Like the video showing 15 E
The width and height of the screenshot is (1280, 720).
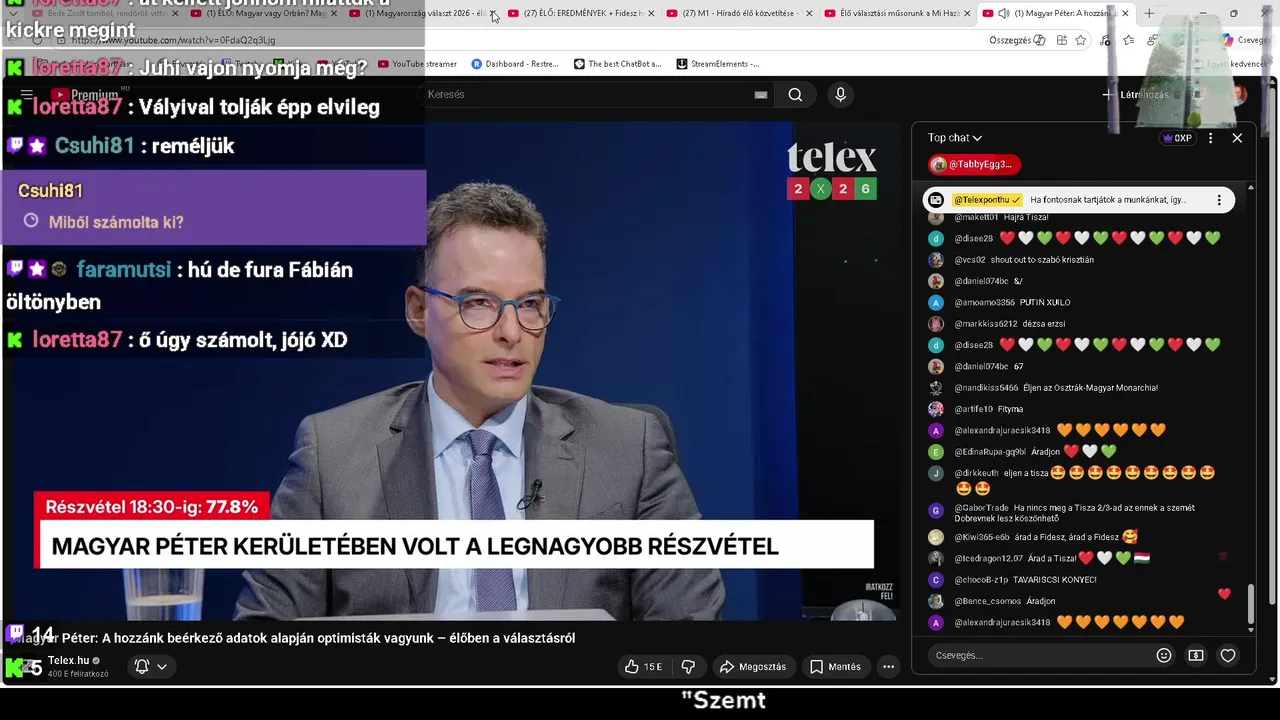pos(643,666)
